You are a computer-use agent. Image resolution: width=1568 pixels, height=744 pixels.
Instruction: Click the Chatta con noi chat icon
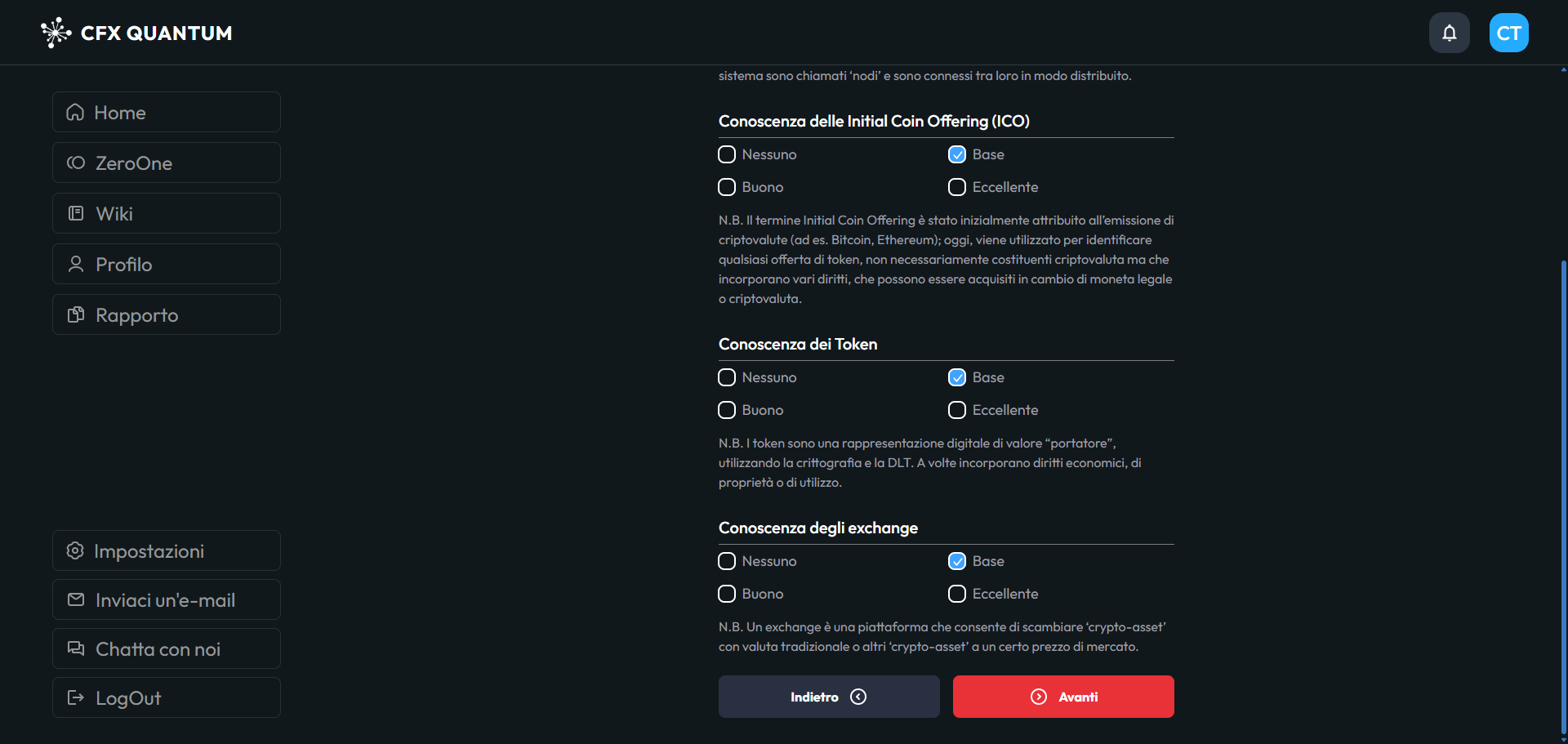(x=76, y=648)
